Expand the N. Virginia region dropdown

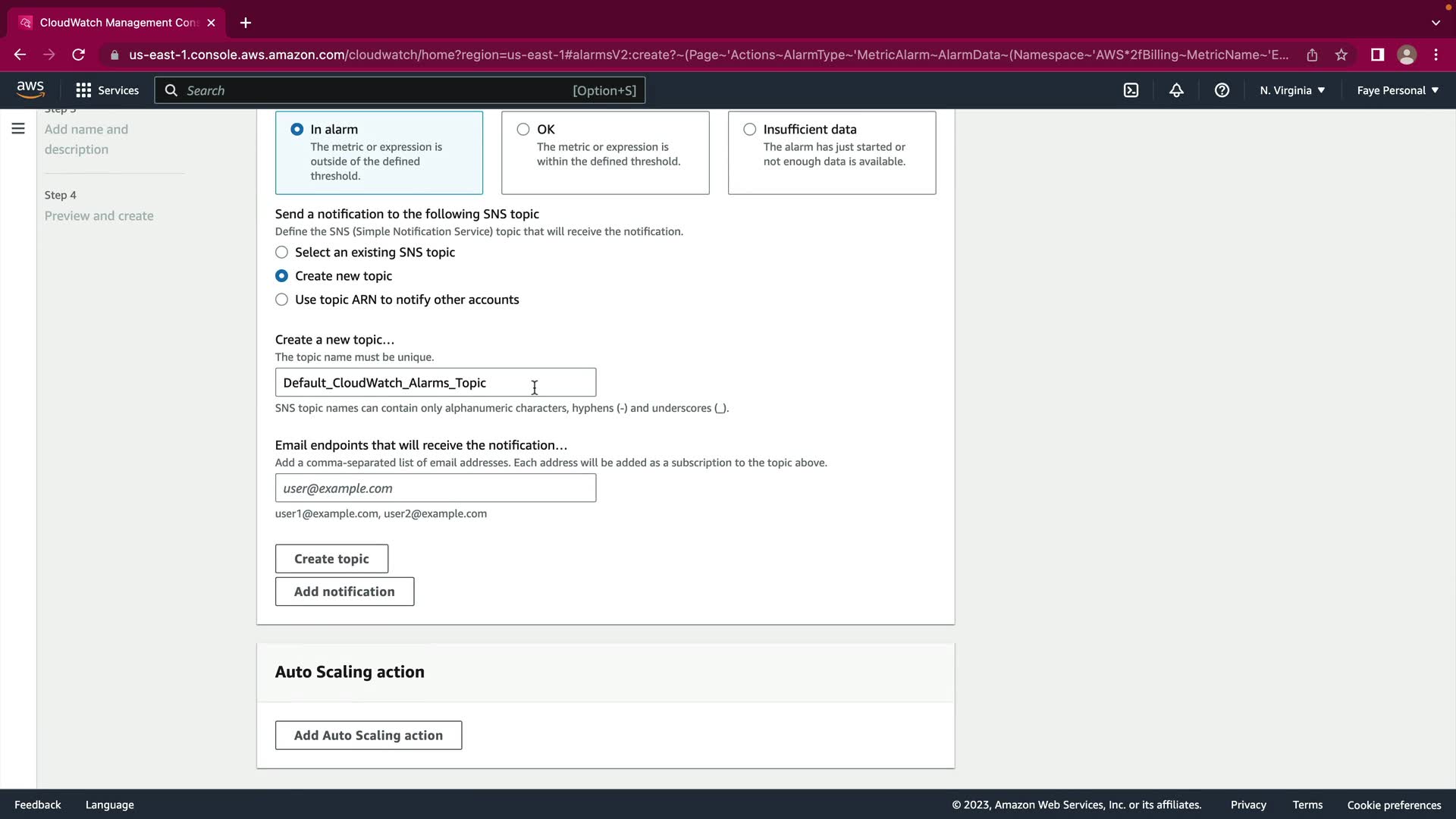click(1292, 90)
